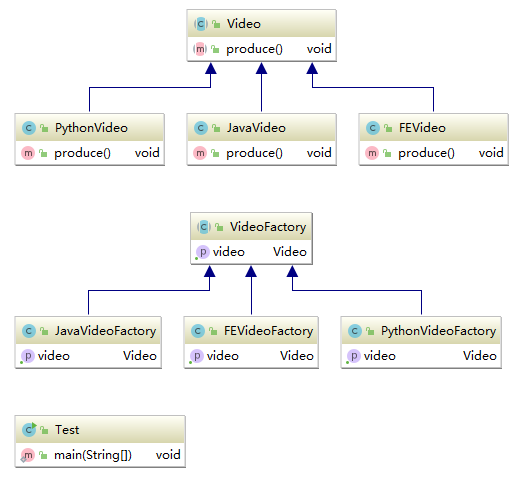Click void return type in PythonVideo node
The height and width of the screenshot is (480, 526).
coord(147,153)
